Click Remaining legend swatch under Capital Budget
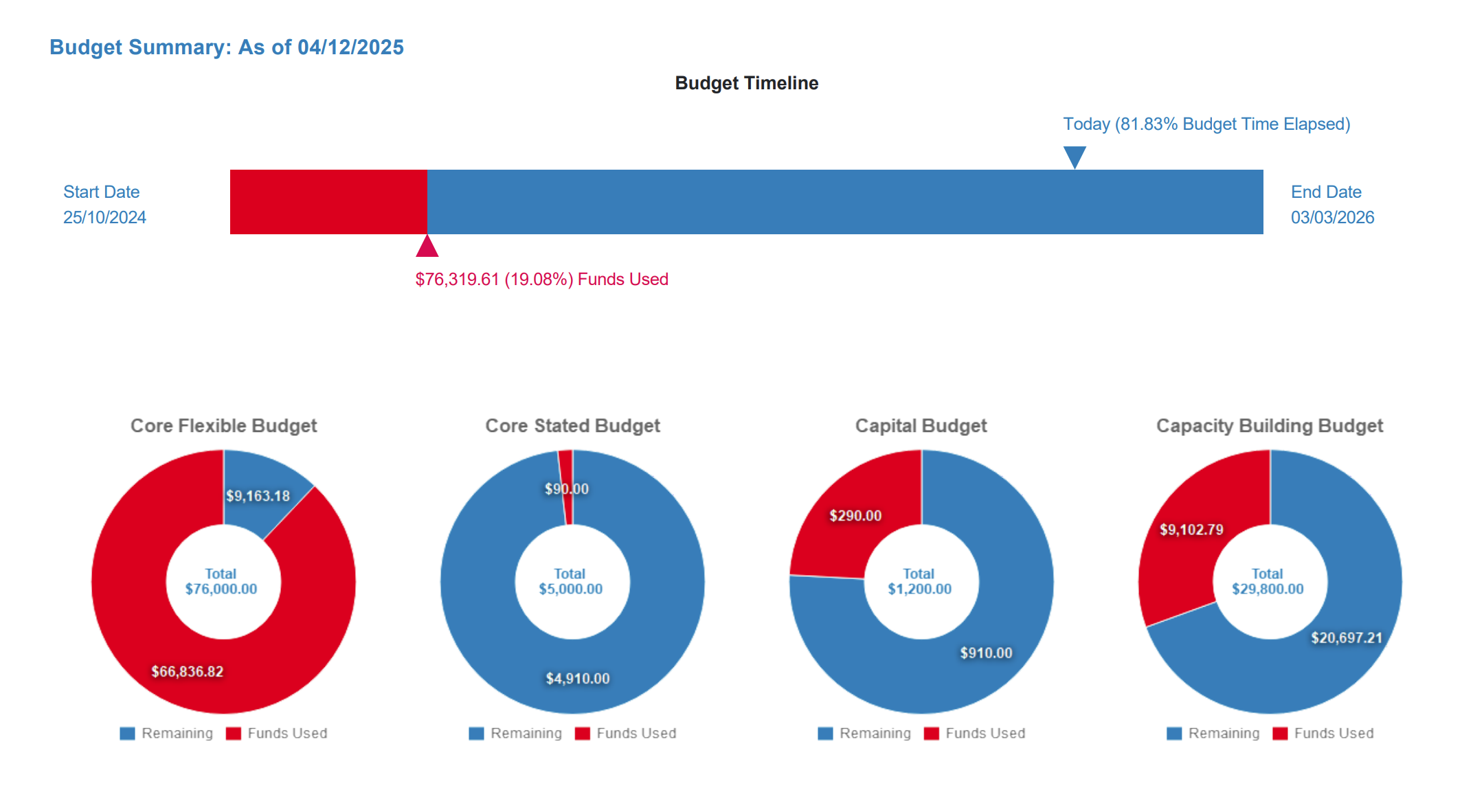The height and width of the screenshot is (812, 1484). click(825, 734)
